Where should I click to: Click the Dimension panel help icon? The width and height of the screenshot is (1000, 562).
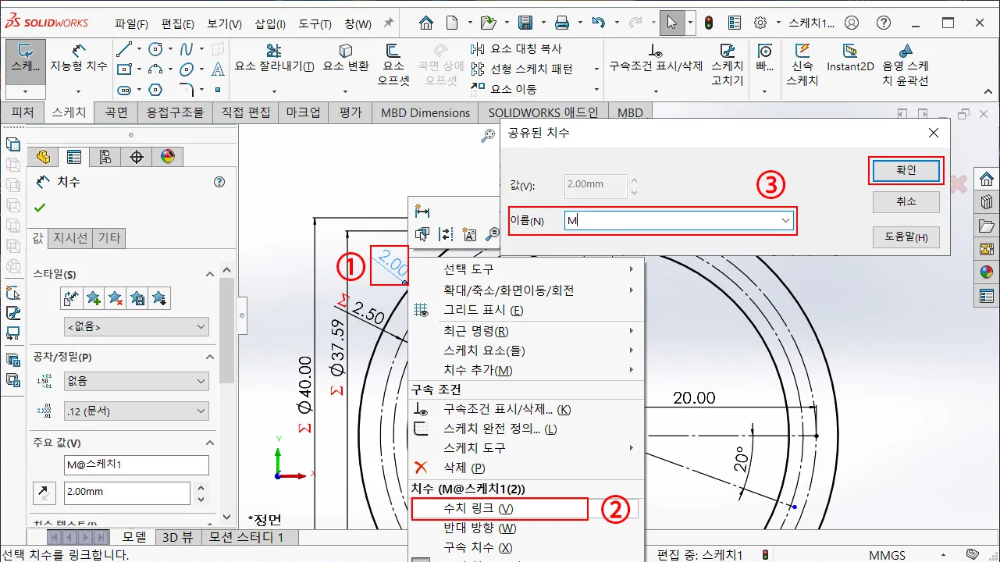pyautogui.click(x=219, y=182)
